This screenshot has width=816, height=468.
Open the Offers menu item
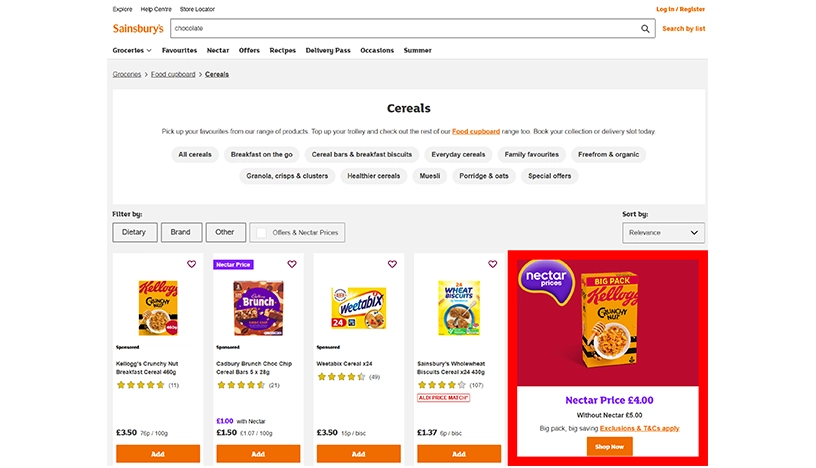tap(249, 50)
